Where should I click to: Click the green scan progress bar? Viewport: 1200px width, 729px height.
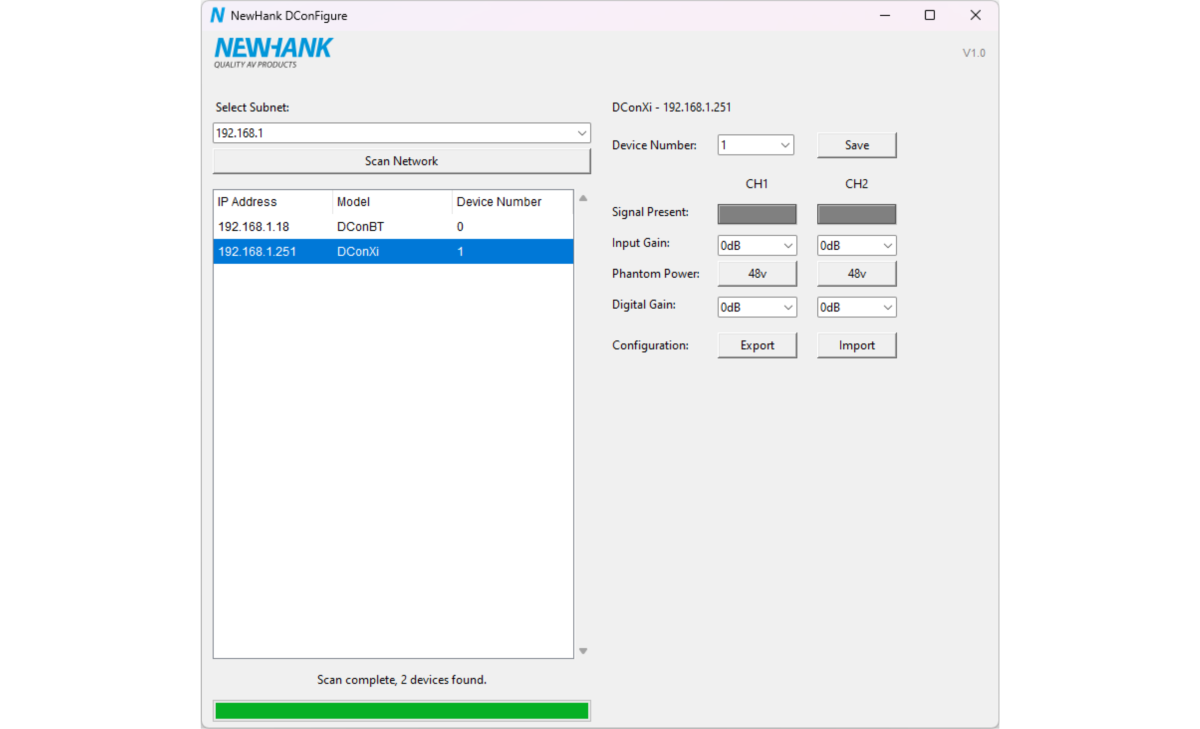coord(401,709)
